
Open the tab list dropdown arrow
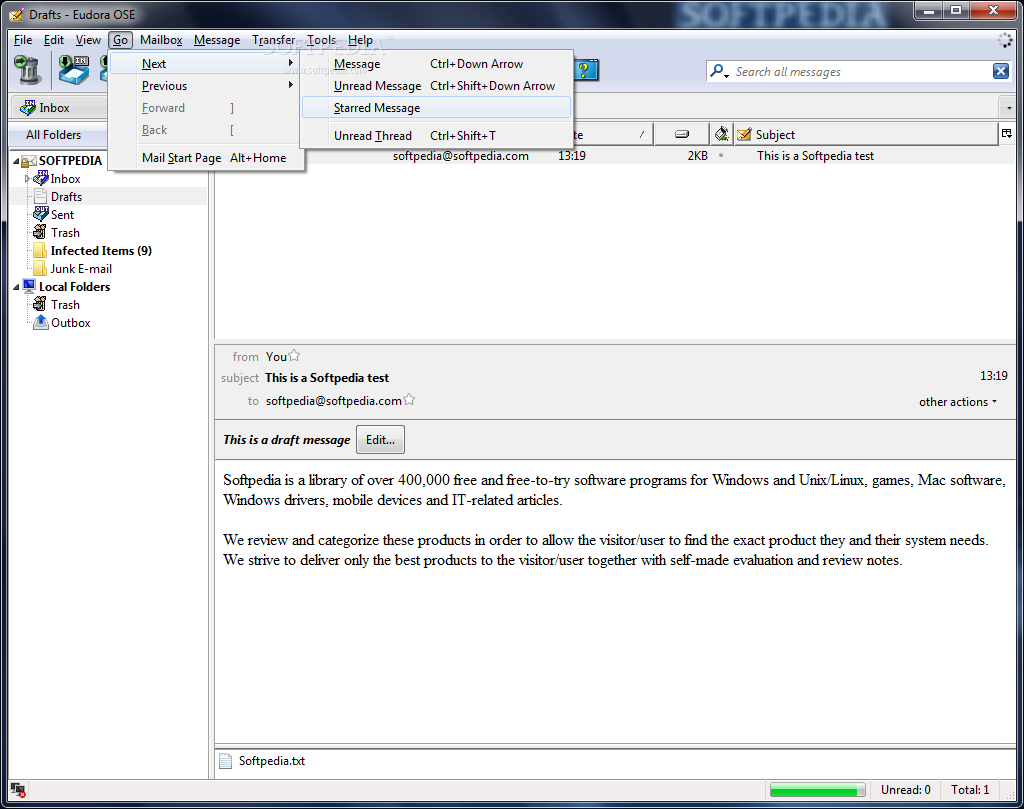click(1009, 108)
